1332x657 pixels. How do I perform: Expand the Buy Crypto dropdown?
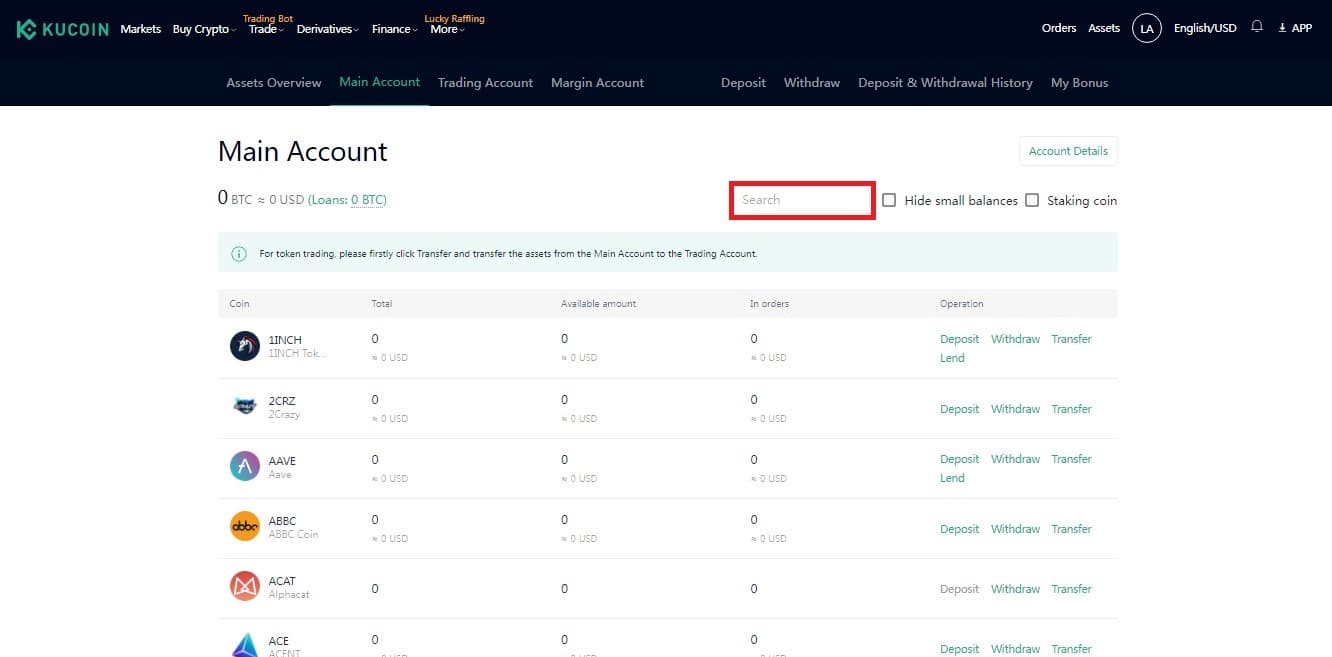tap(204, 29)
